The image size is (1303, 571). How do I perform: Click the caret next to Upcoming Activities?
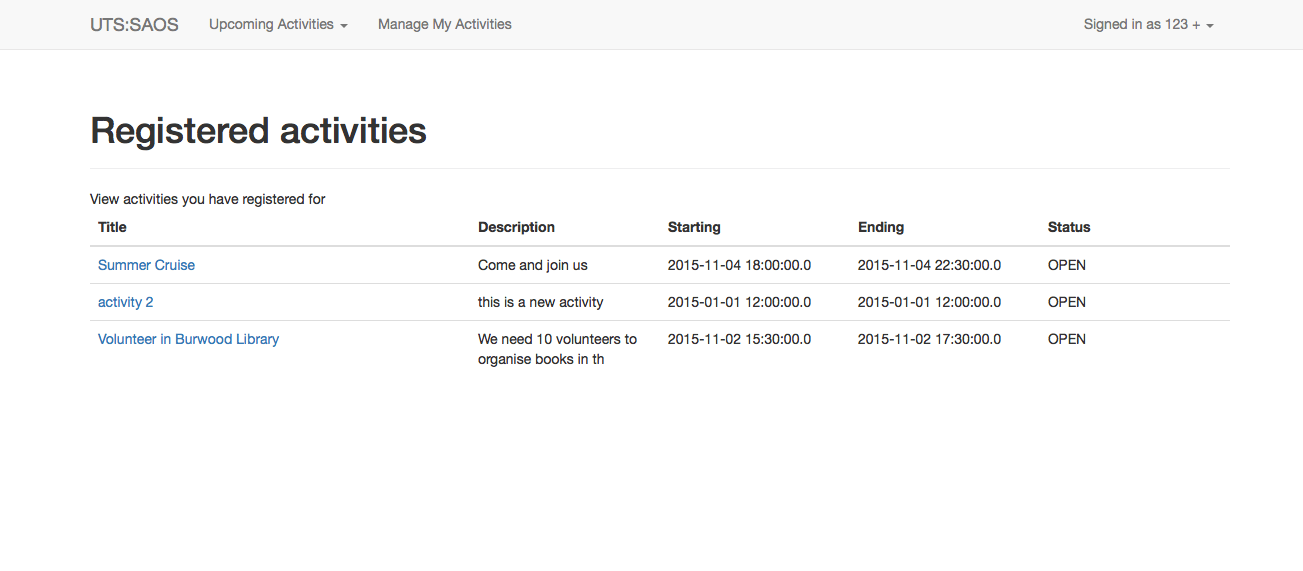344,26
